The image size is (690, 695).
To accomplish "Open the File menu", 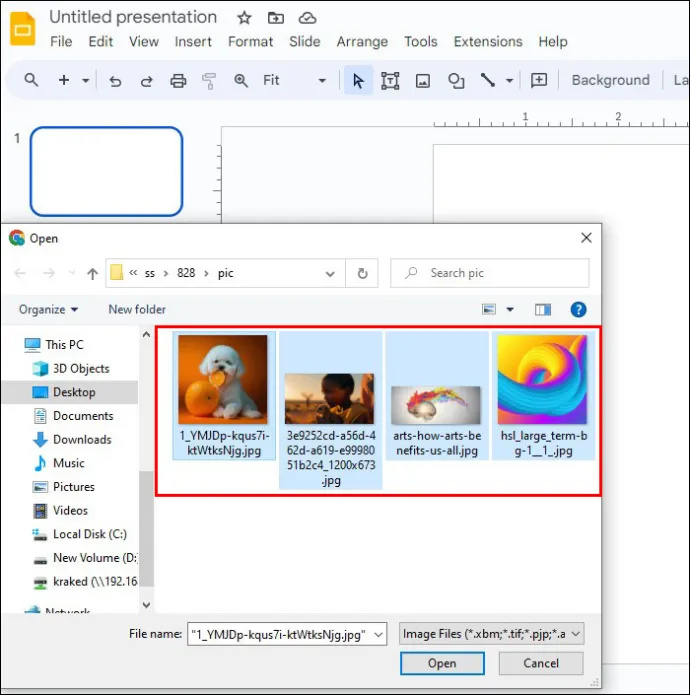I will [x=61, y=42].
